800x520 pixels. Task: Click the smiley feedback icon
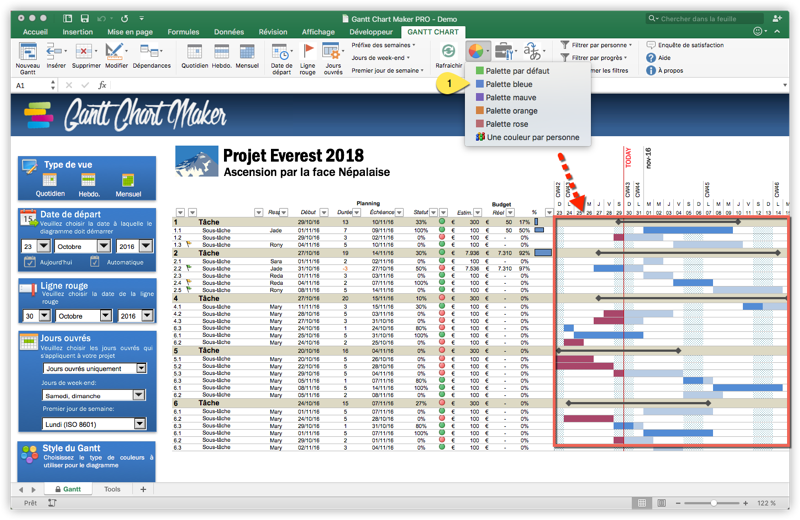tap(758, 32)
